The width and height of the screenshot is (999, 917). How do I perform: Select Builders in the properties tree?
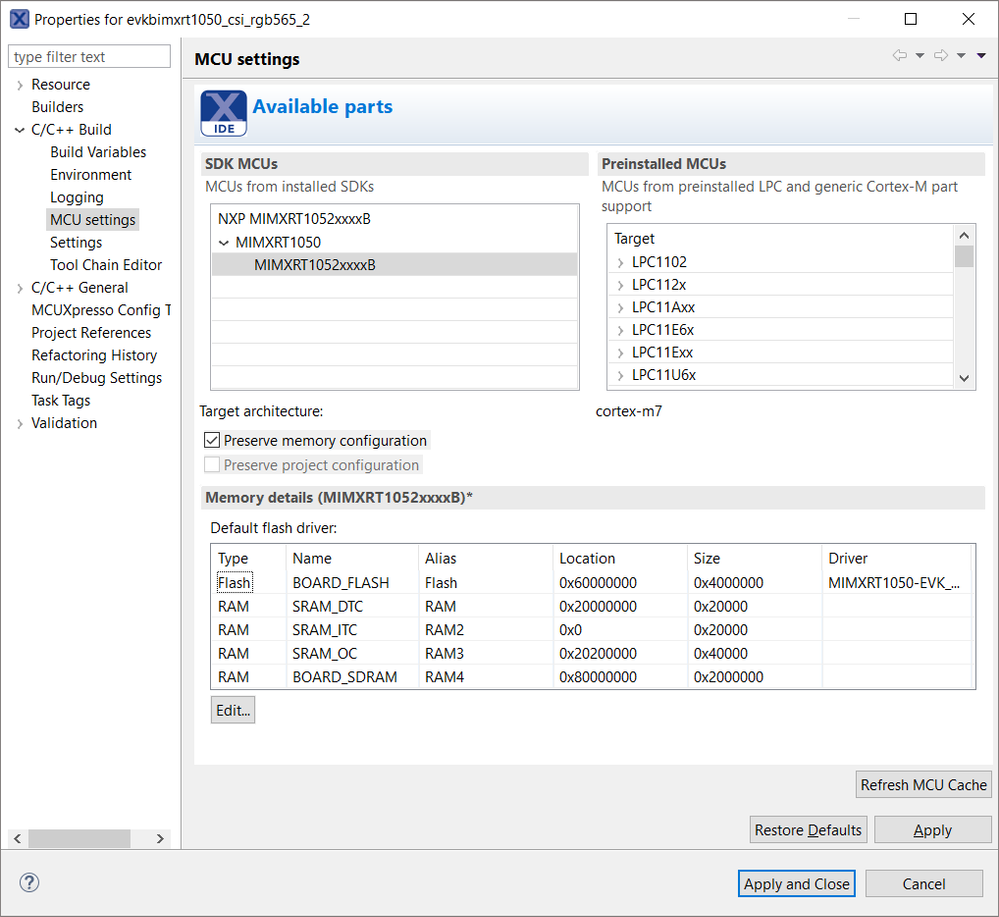click(x=57, y=107)
